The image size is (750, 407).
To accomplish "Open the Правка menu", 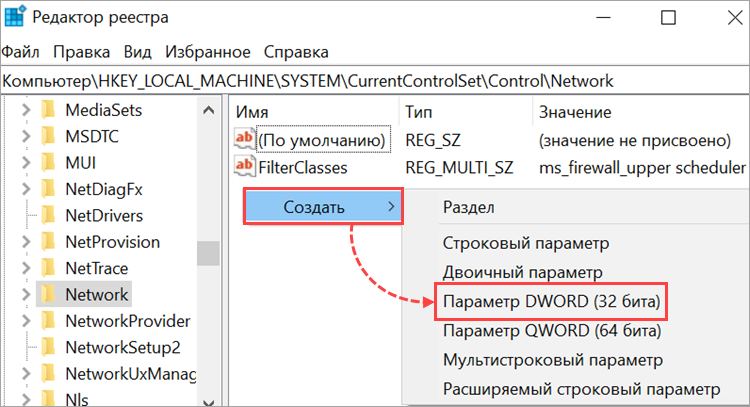I will (x=81, y=52).
